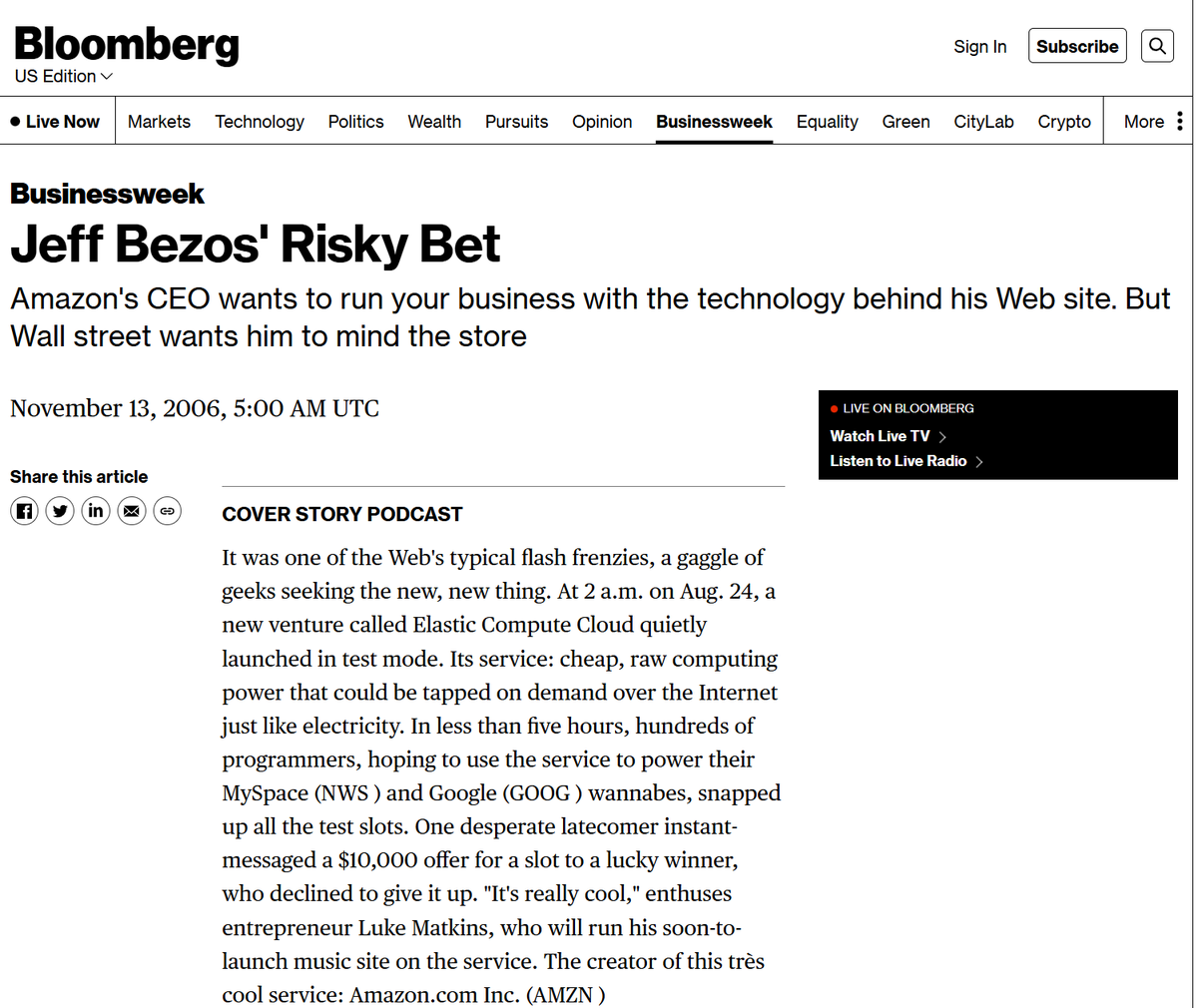The height and width of the screenshot is (1008, 1198).
Task: Navigate to the CityLab section
Action: tap(983, 122)
